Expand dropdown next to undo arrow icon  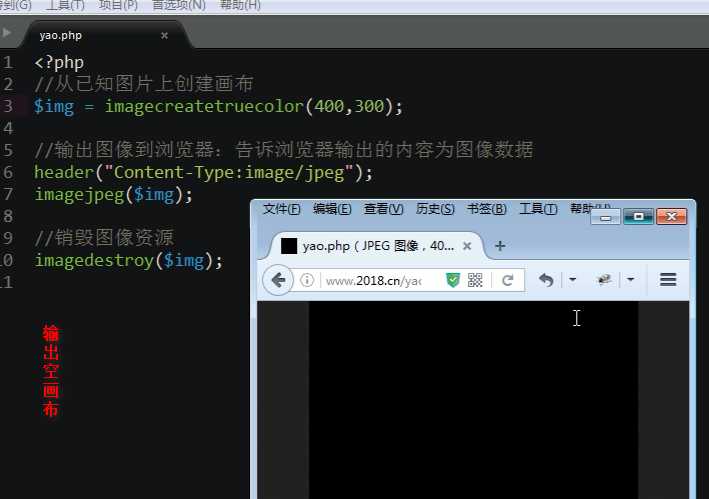point(572,280)
